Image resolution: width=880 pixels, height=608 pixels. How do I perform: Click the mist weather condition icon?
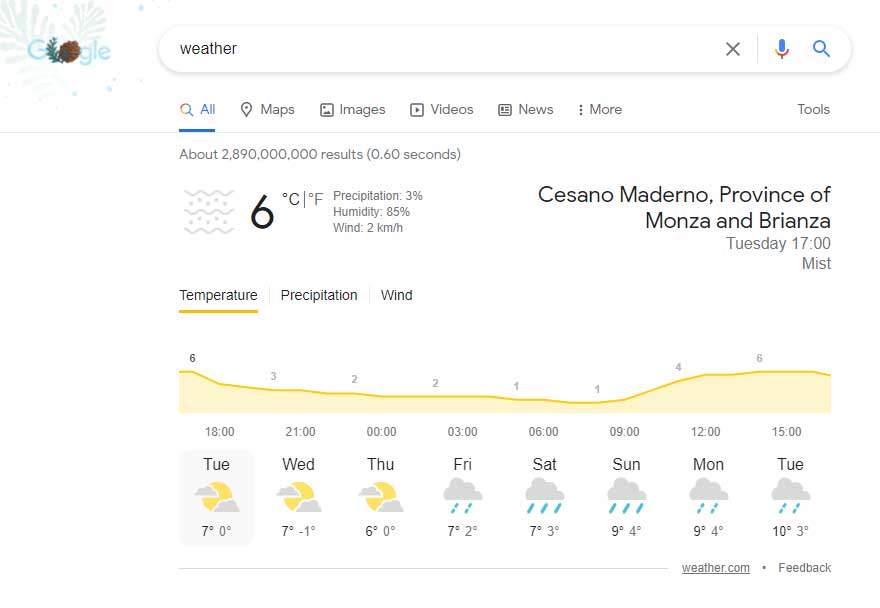[x=209, y=212]
